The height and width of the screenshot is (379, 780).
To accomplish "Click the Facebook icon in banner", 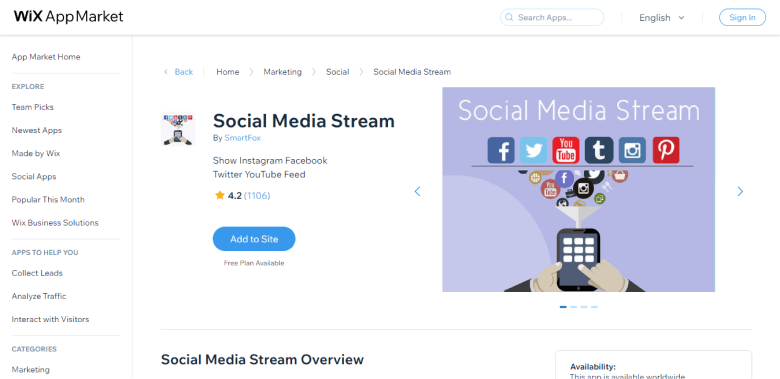I will [x=500, y=150].
